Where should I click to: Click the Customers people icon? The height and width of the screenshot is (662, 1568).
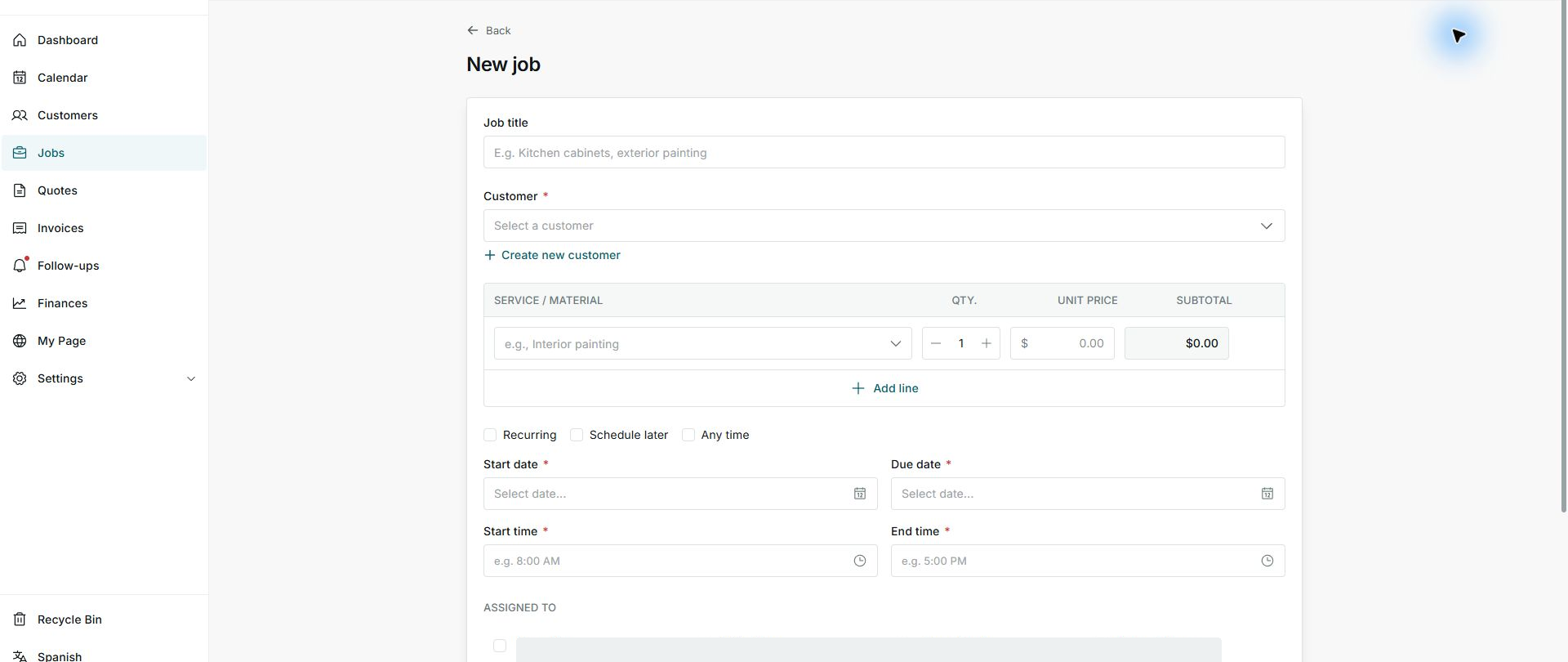(20, 115)
